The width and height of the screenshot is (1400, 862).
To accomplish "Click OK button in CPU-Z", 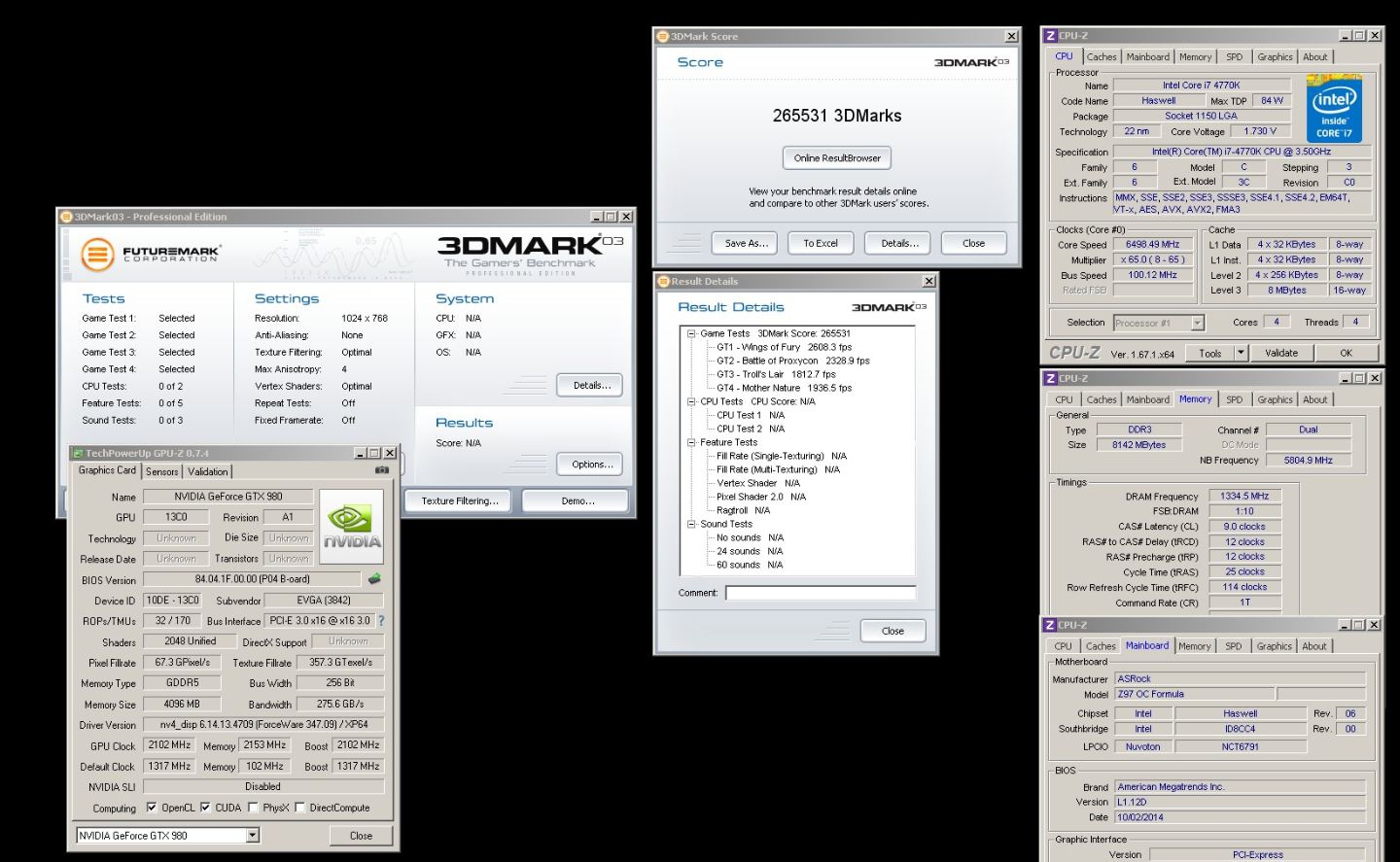I will click(1346, 353).
